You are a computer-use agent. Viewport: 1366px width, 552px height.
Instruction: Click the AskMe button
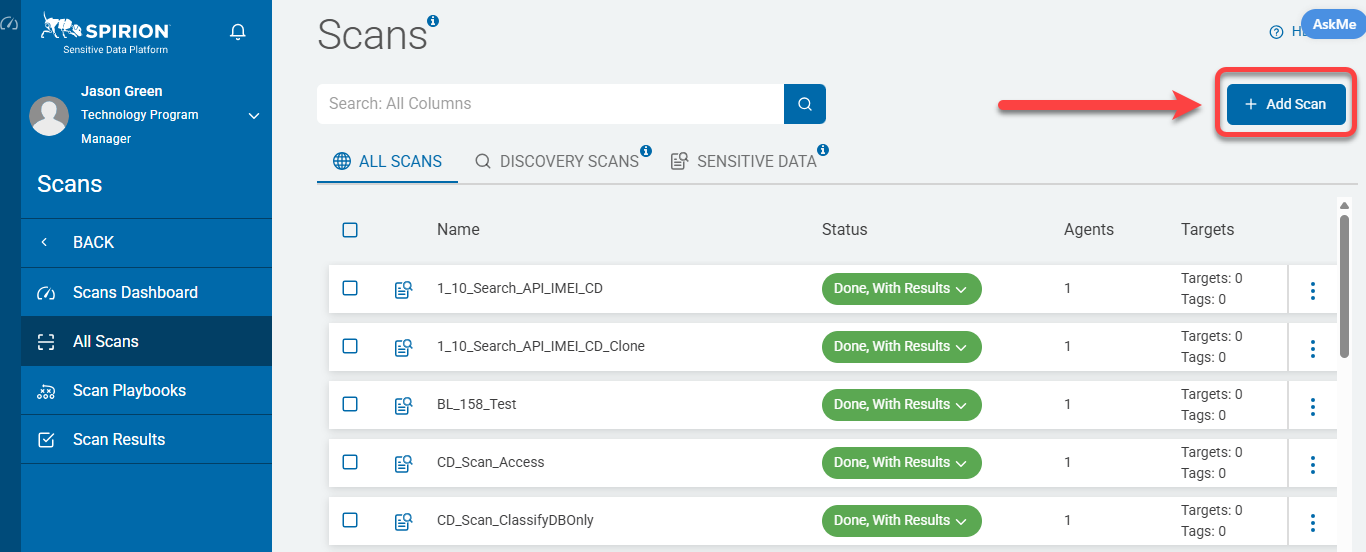click(1333, 25)
